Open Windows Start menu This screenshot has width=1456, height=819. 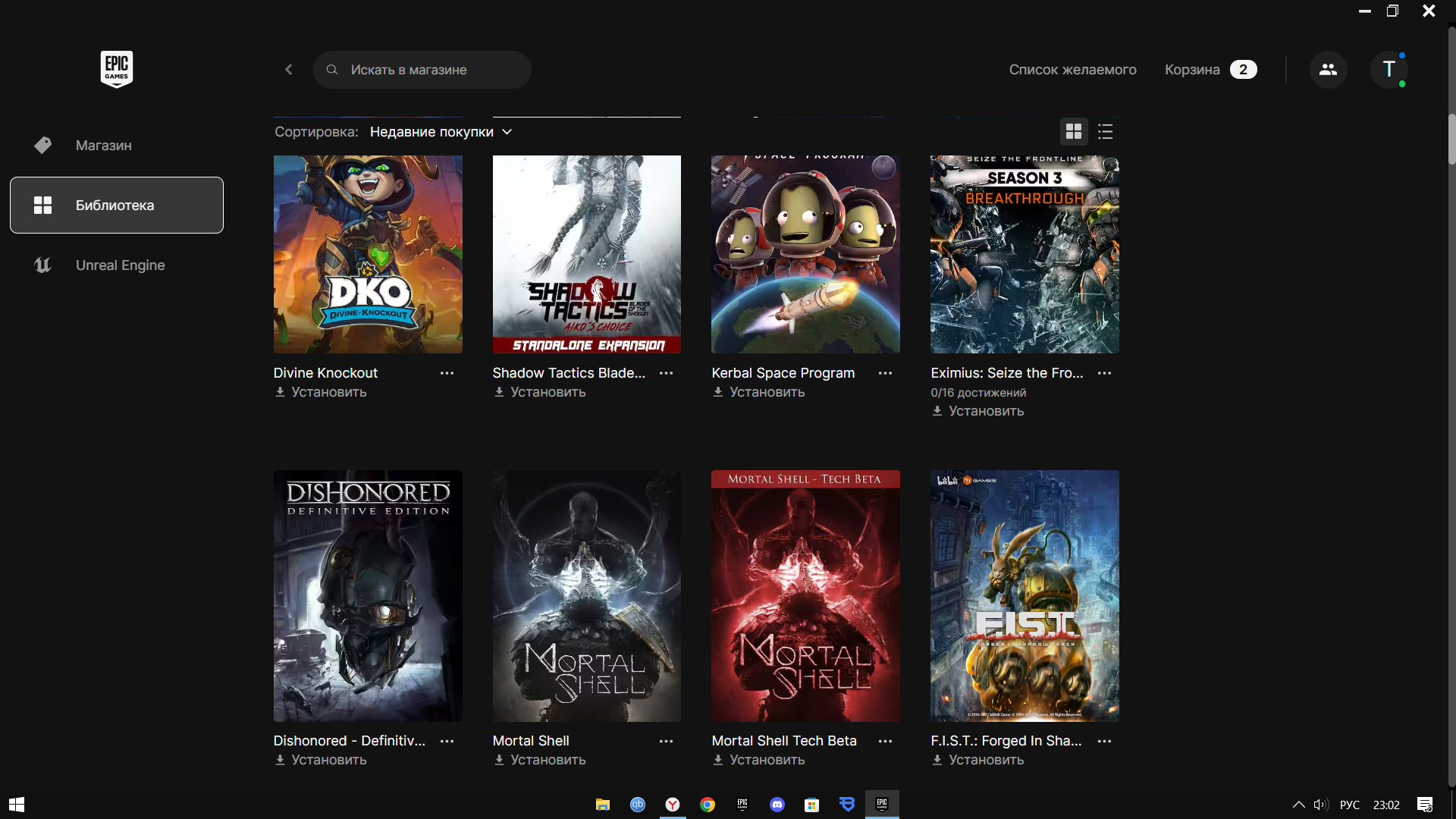point(17,805)
